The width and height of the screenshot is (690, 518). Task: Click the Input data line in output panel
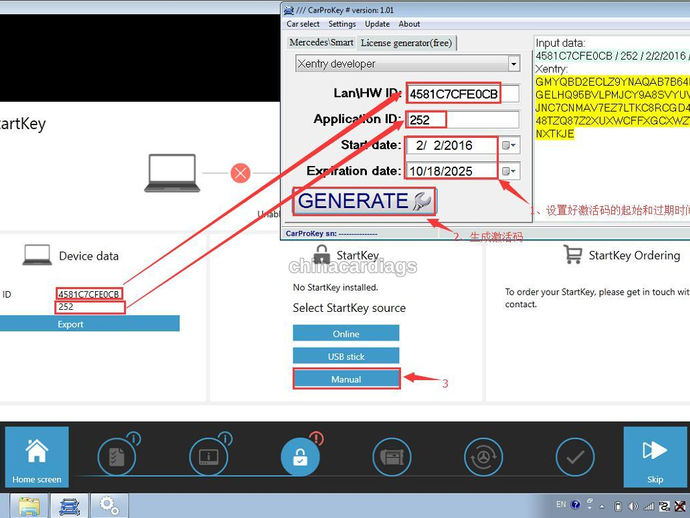pyautogui.click(x=612, y=56)
